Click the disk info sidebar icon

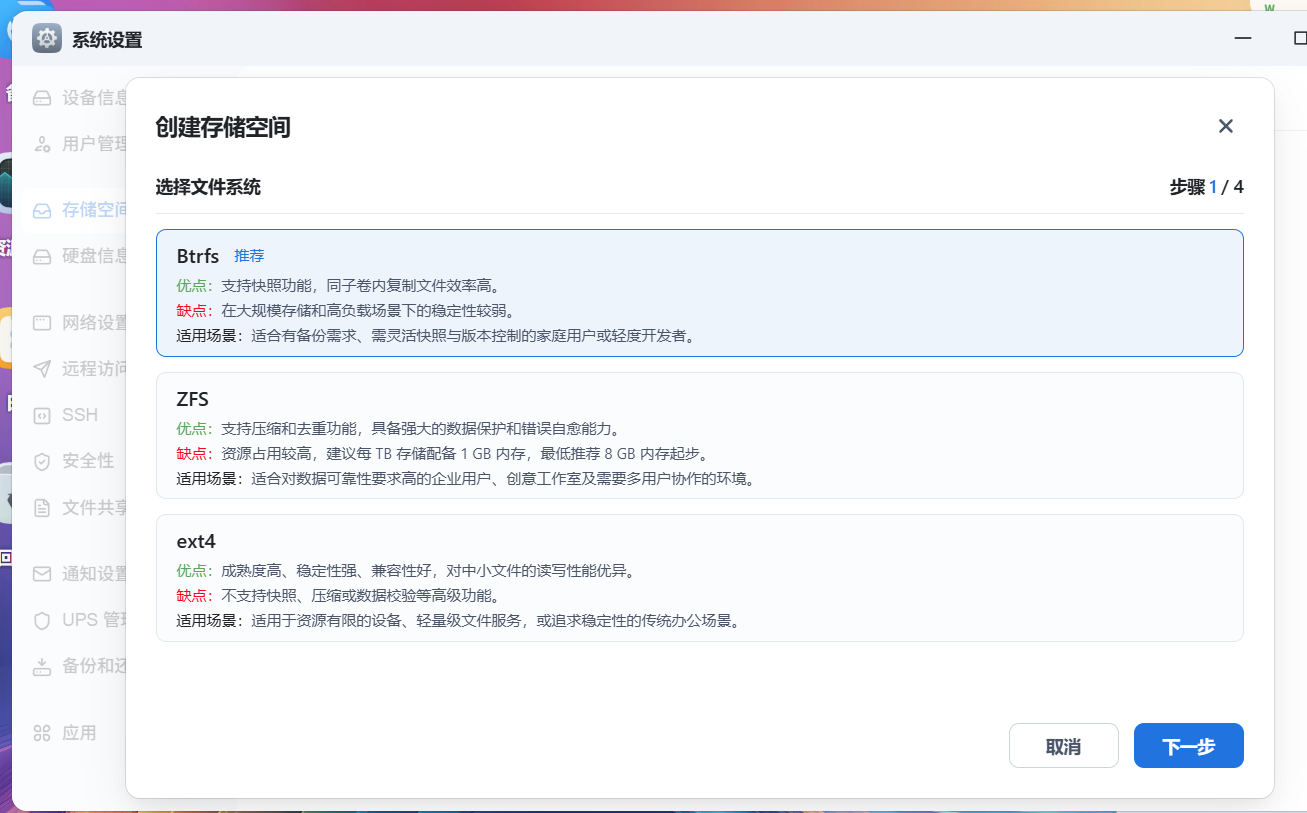pos(42,256)
